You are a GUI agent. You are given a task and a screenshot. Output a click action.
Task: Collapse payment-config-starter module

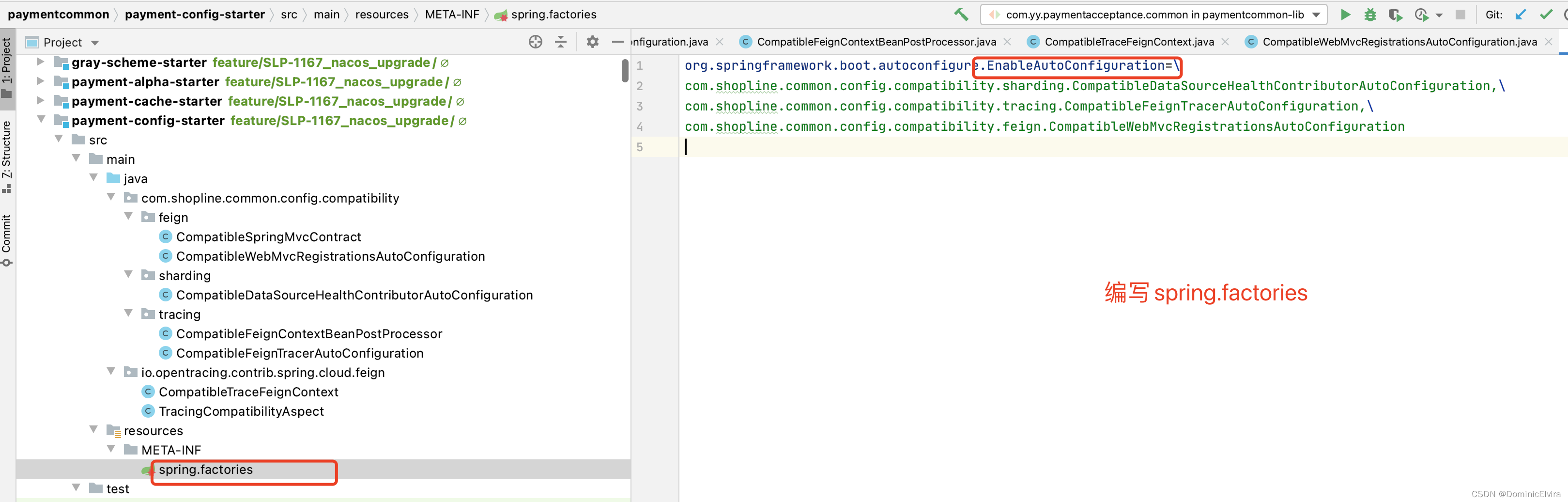(x=41, y=120)
